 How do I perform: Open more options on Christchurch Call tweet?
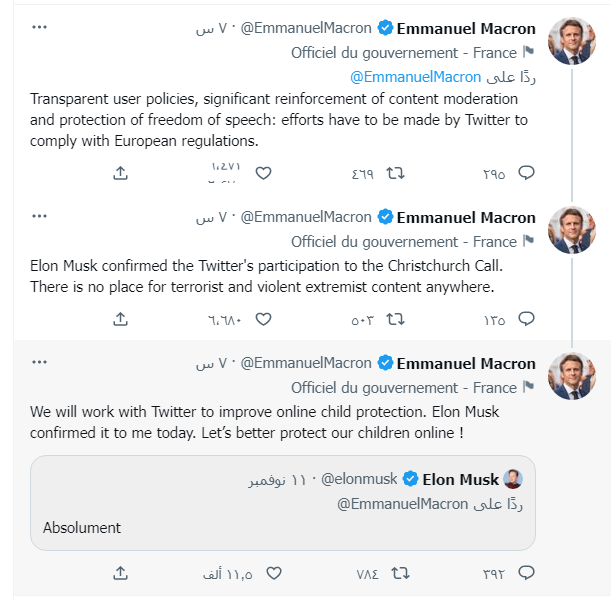point(39,216)
